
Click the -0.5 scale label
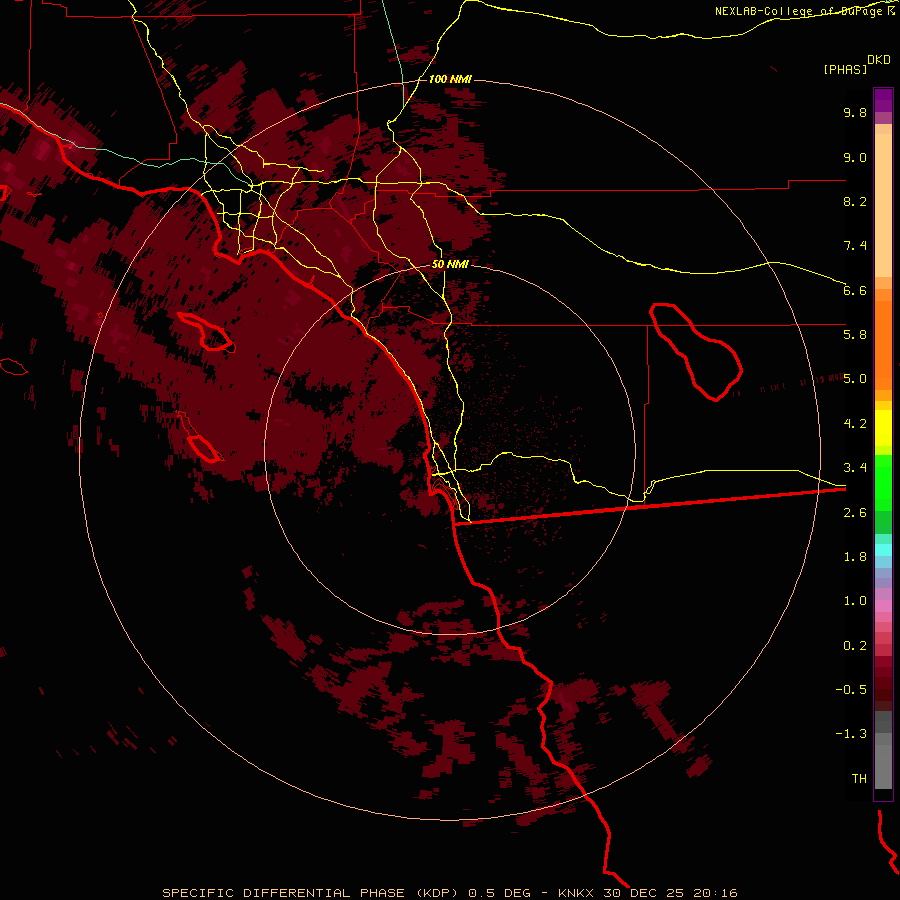coord(851,689)
